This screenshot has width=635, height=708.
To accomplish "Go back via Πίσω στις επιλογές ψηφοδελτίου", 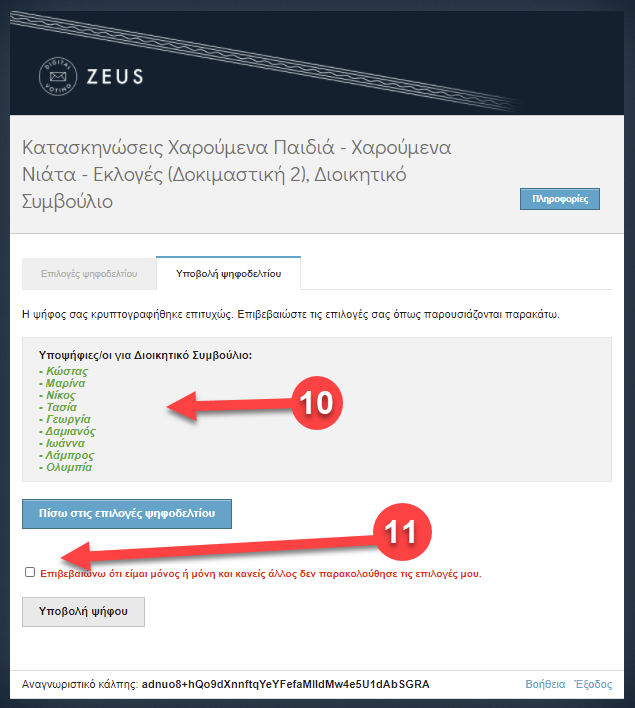I will click(127, 514).
